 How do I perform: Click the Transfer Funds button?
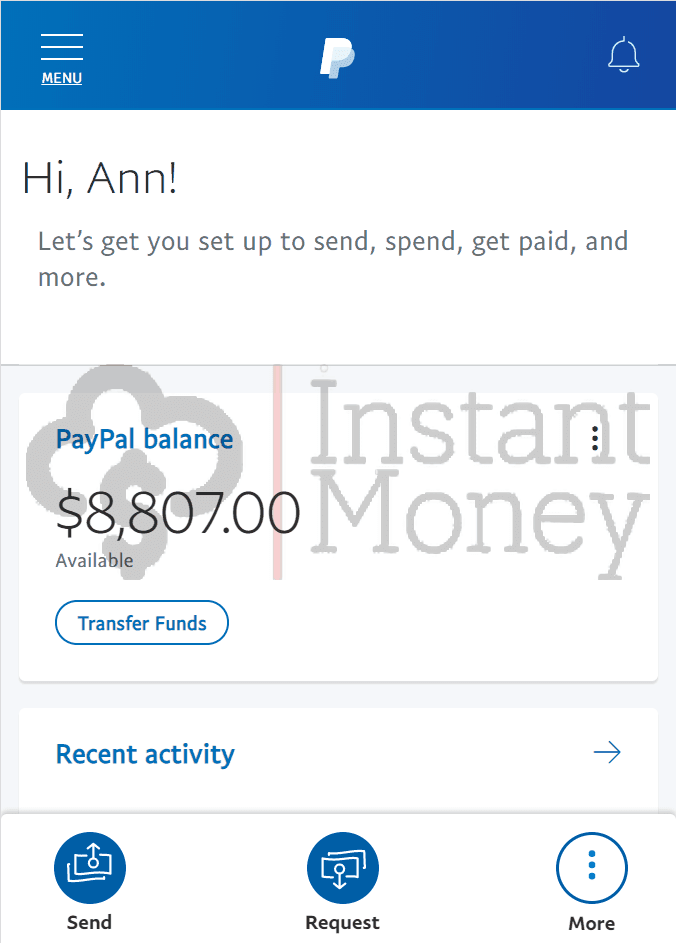pyautogui.click(x=142, y=622)
